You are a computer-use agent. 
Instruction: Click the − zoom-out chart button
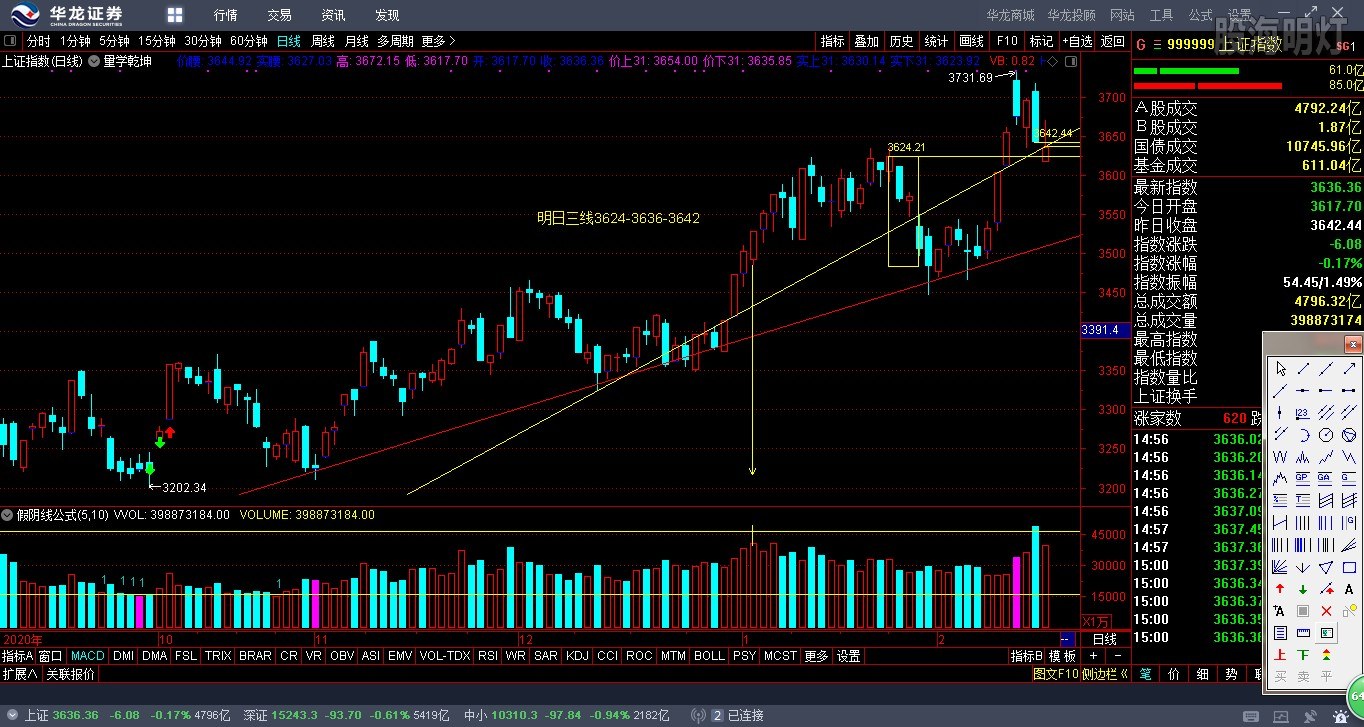1118,656
